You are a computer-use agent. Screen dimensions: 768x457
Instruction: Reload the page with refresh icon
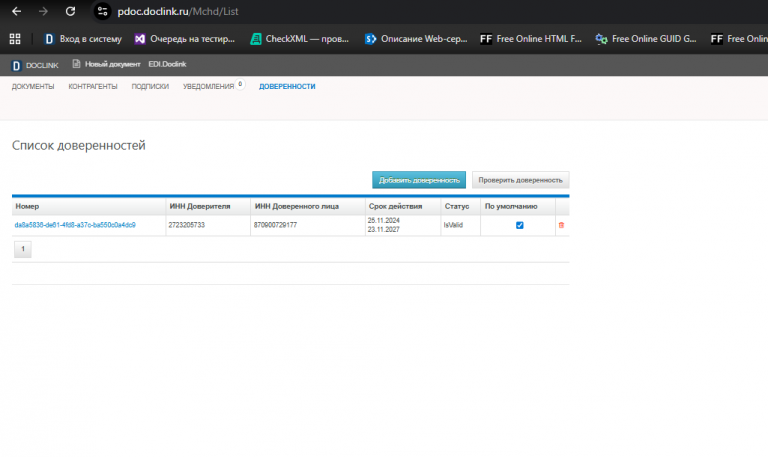(70, 11)
